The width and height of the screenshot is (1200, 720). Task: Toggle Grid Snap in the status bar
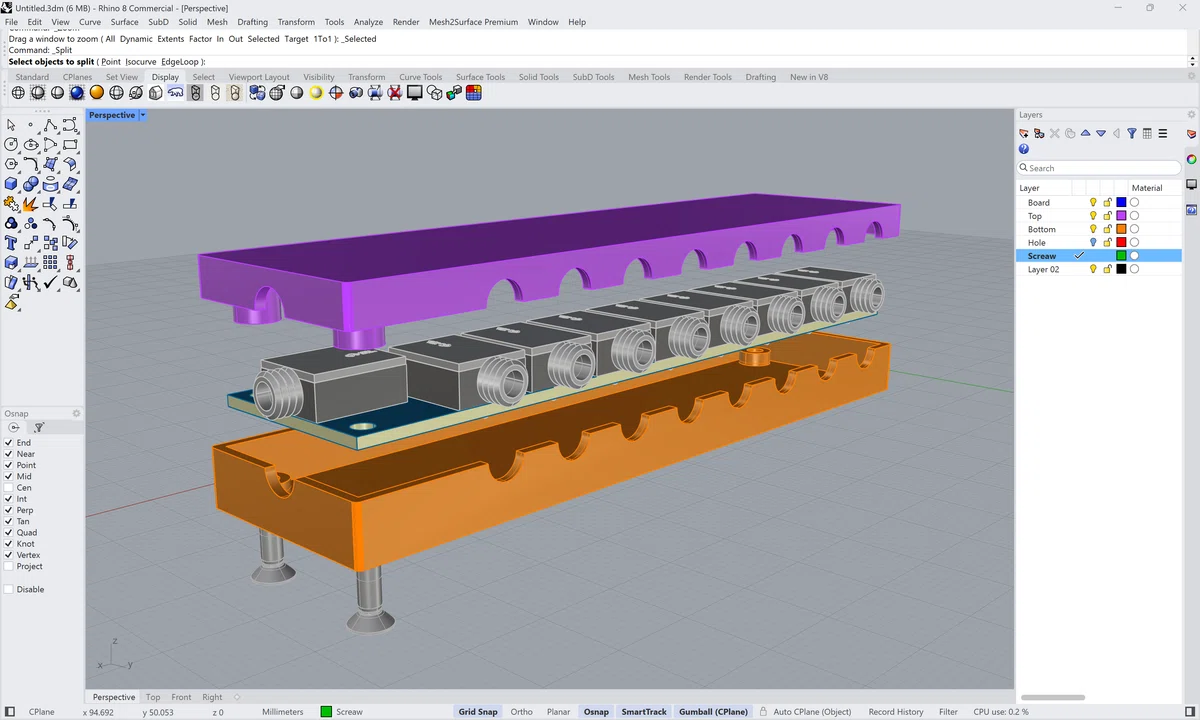point(478,712)
